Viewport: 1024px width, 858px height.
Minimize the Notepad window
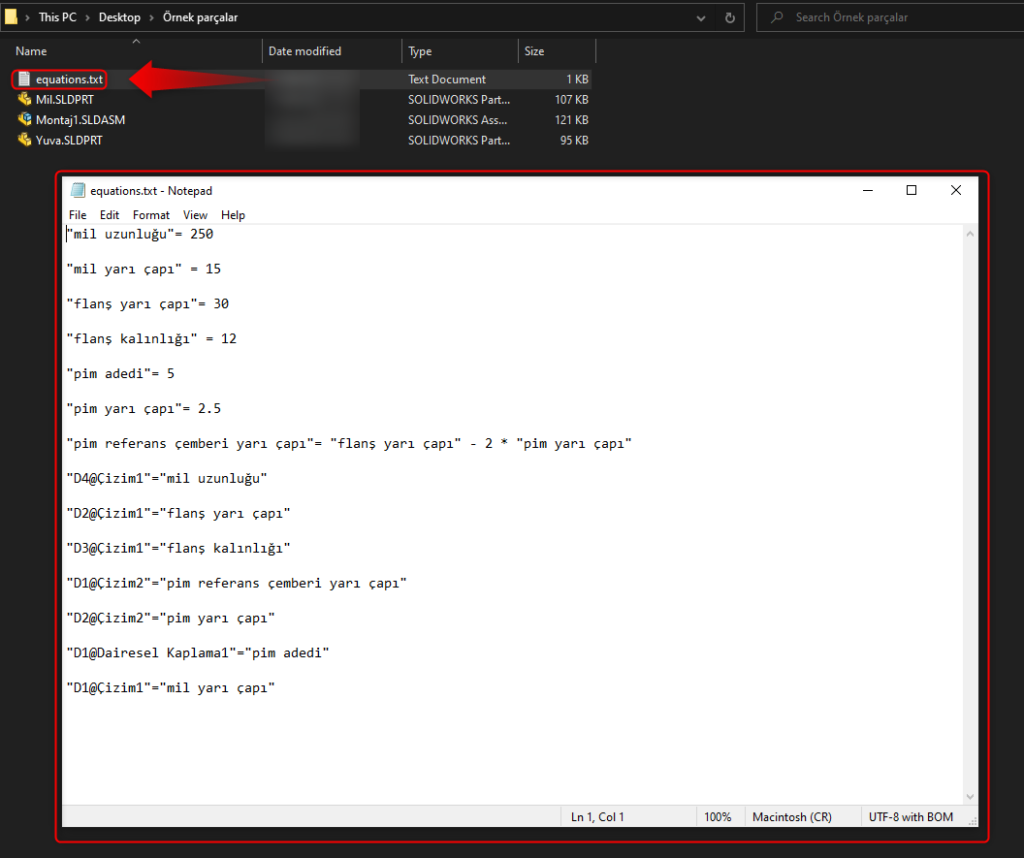(867, 190)
